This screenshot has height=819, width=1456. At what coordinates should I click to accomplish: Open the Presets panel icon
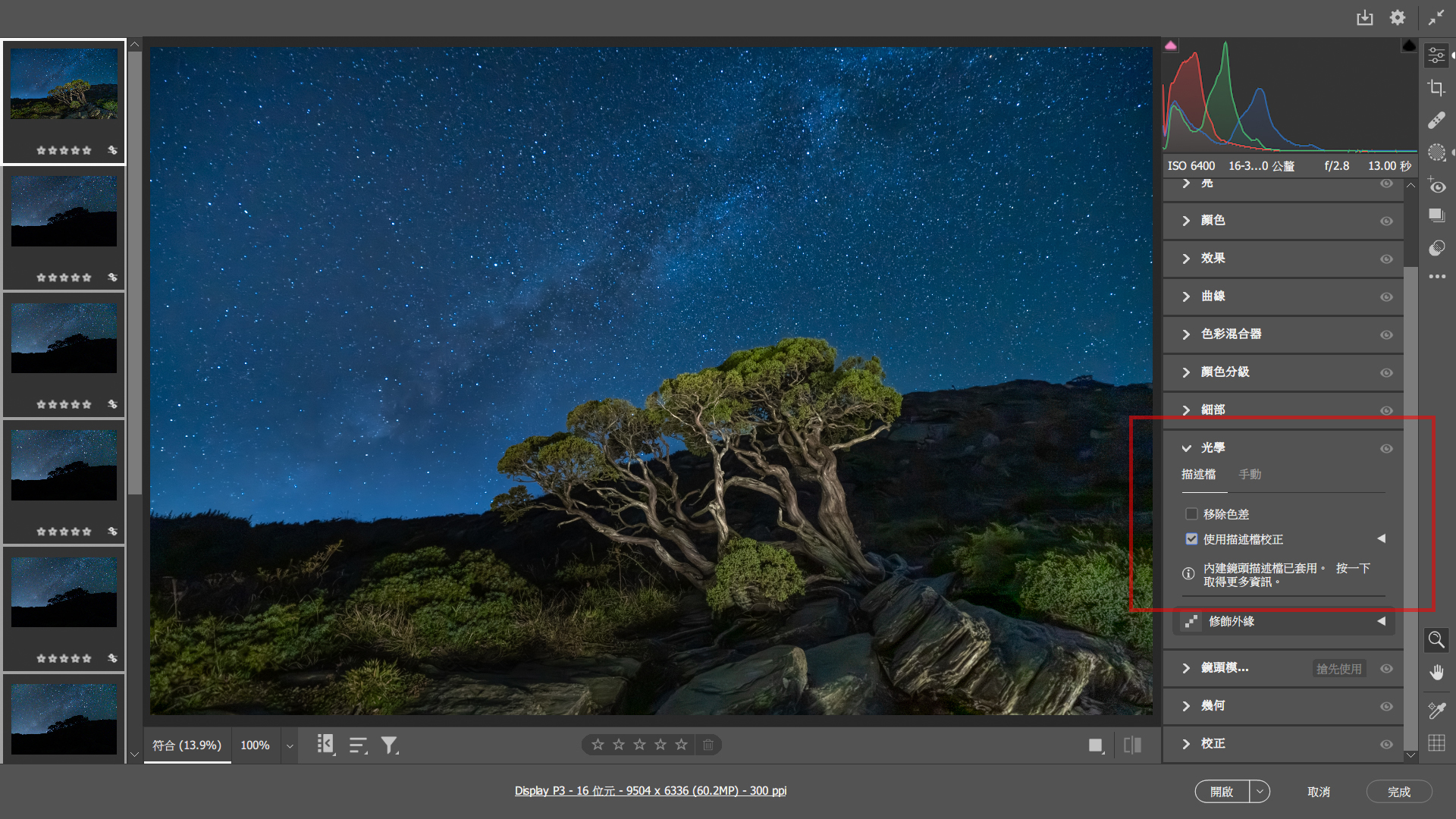1436,248
